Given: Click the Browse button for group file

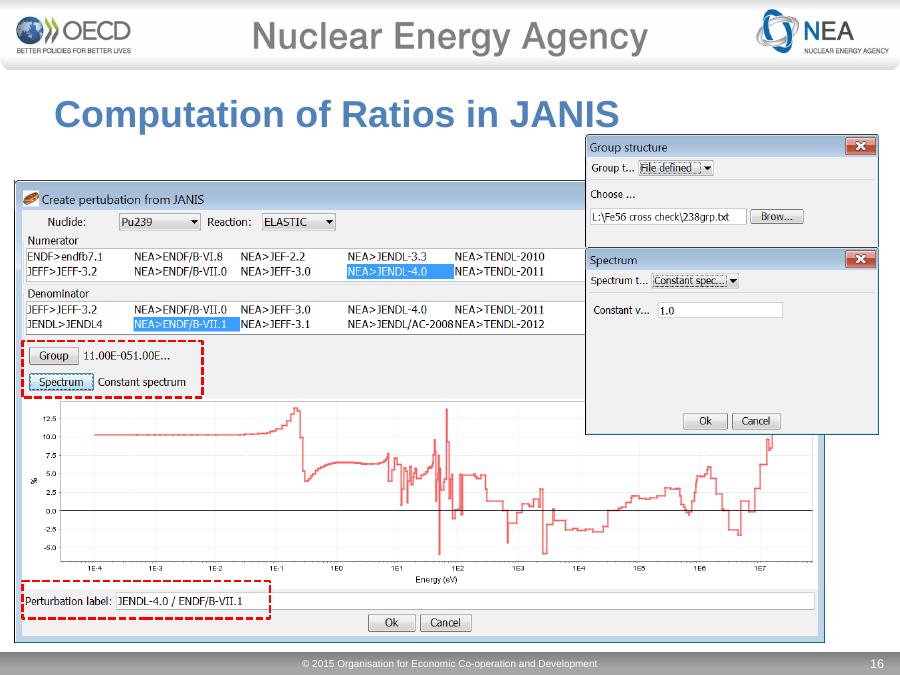Looking at the screenshot, I should pos(776,216).
